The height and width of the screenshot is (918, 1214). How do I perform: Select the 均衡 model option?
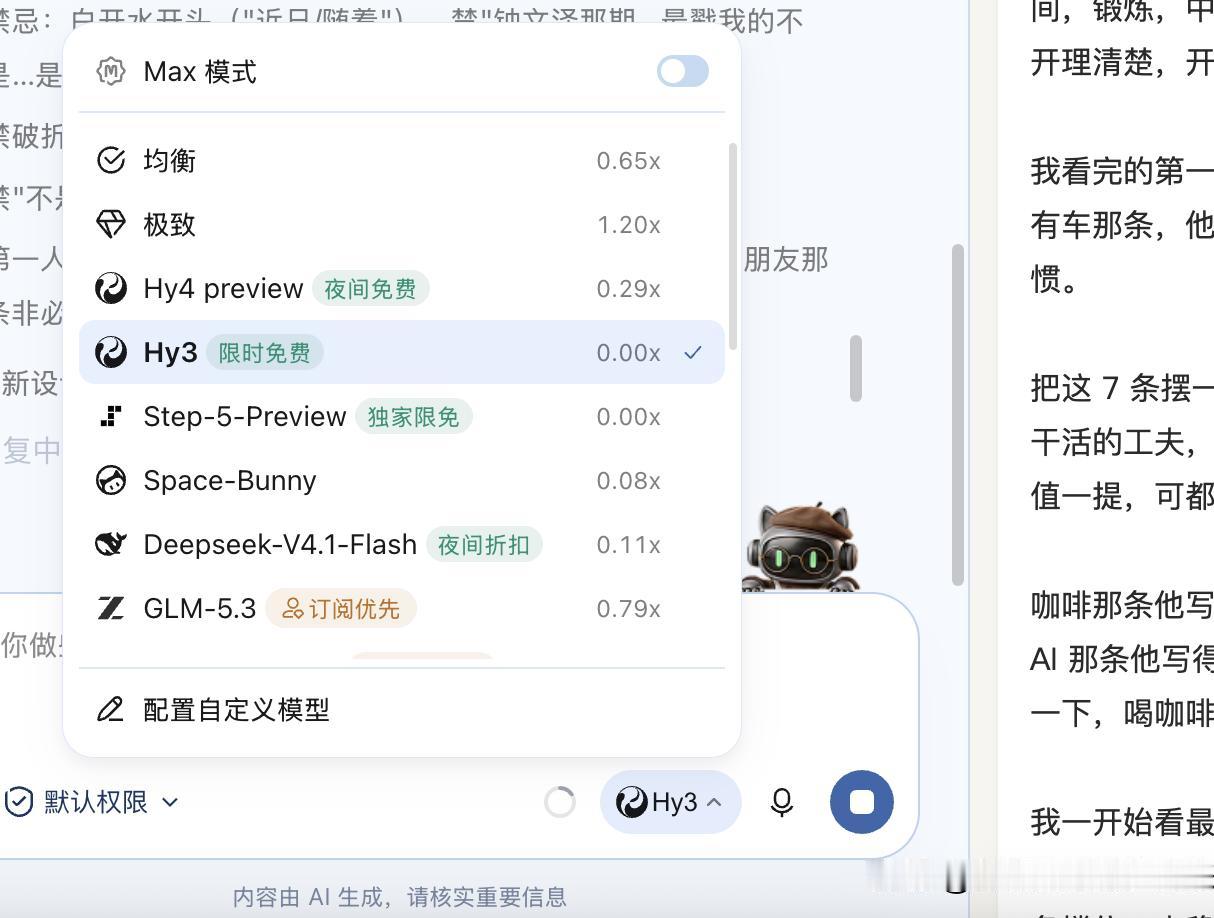click(x=402, y=160)
